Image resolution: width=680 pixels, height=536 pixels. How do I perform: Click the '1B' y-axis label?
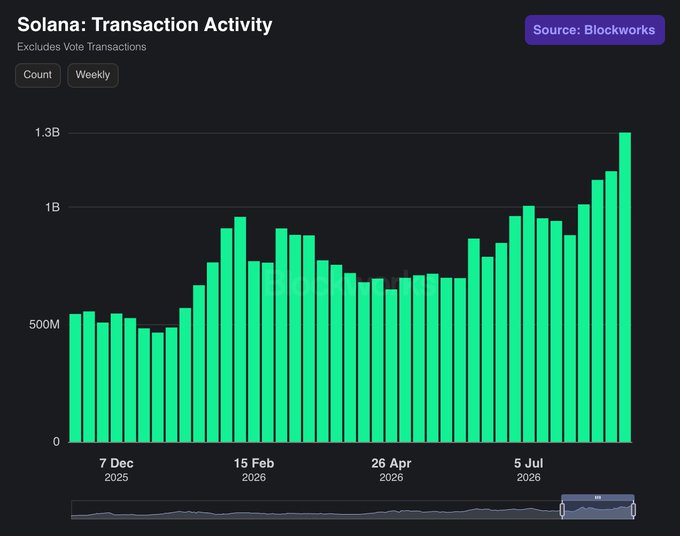coord(52,207)
